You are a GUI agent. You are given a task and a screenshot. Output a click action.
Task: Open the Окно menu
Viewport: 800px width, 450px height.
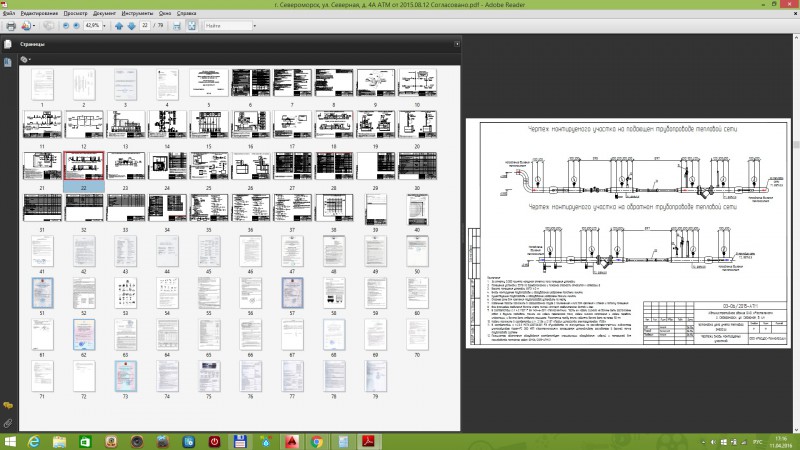165,13
